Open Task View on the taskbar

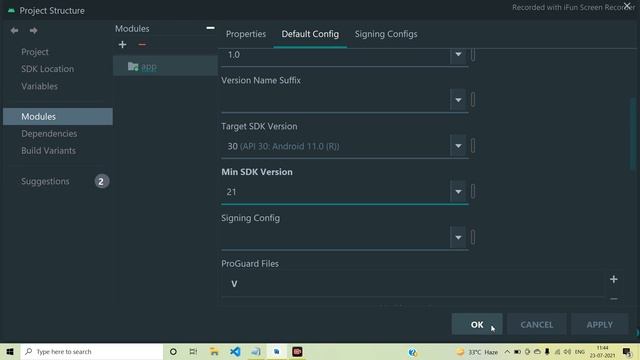[193, 351]
